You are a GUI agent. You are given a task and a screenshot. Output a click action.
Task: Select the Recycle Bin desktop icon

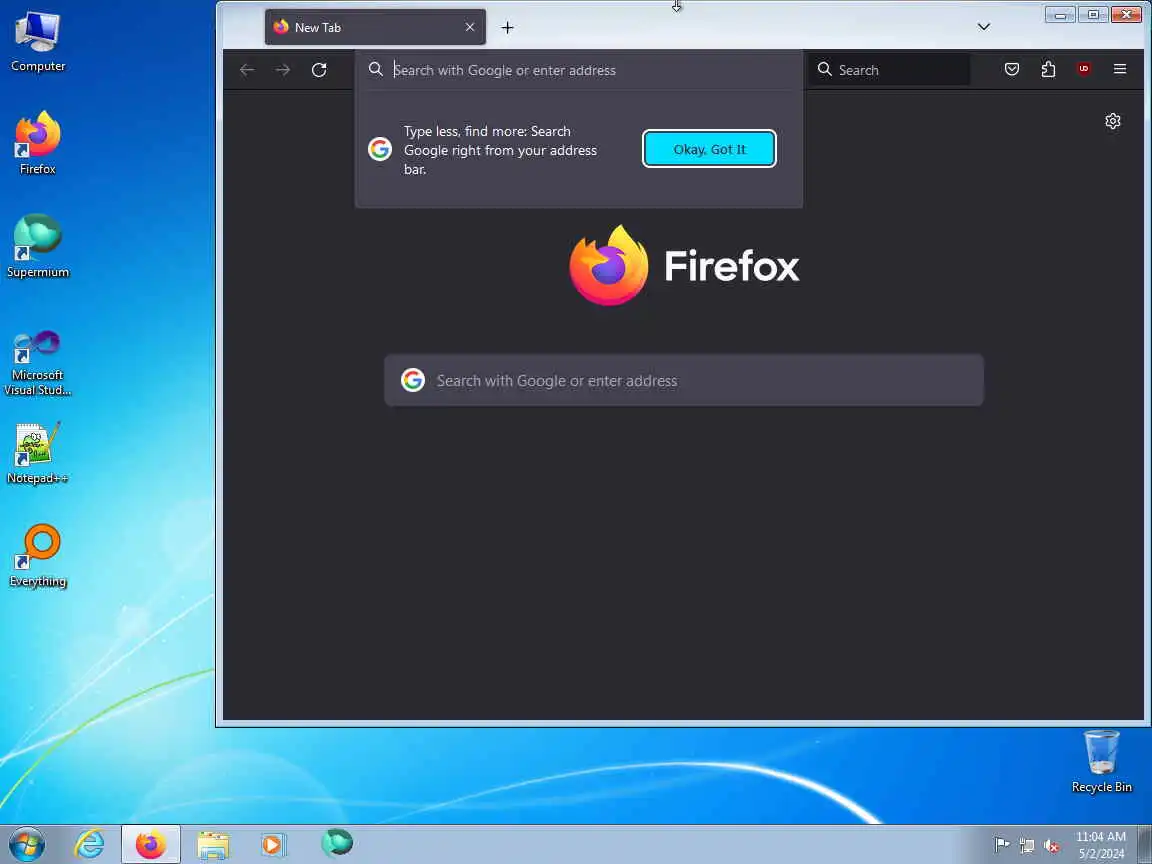1101,762
